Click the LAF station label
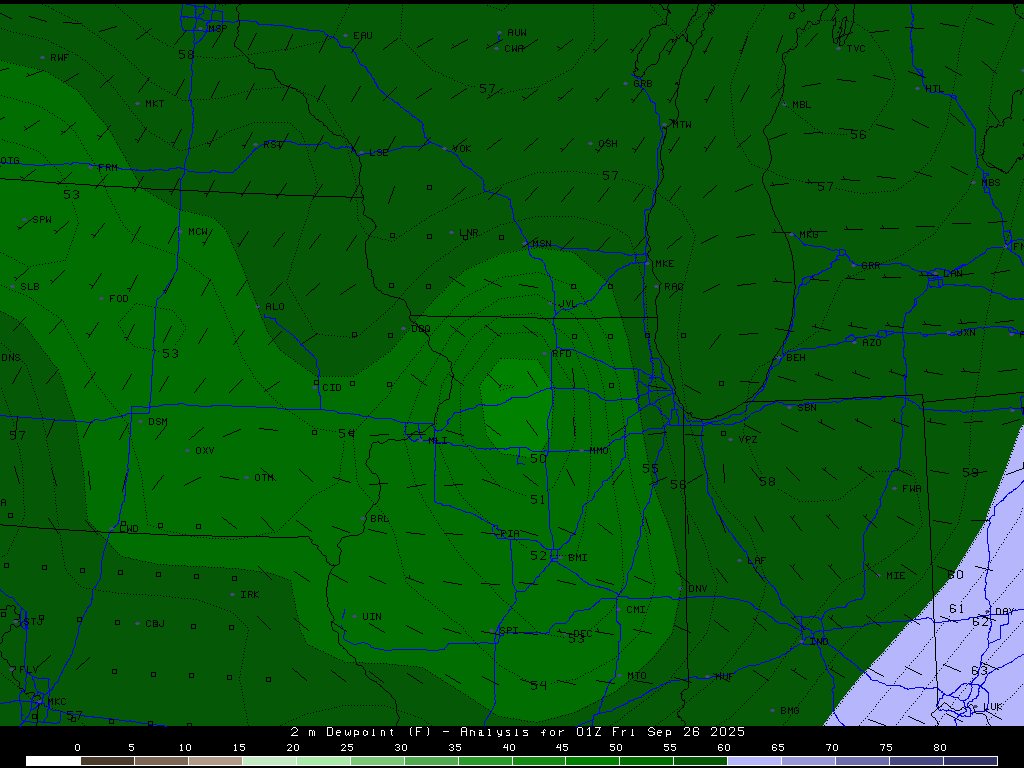 (756, 560)
